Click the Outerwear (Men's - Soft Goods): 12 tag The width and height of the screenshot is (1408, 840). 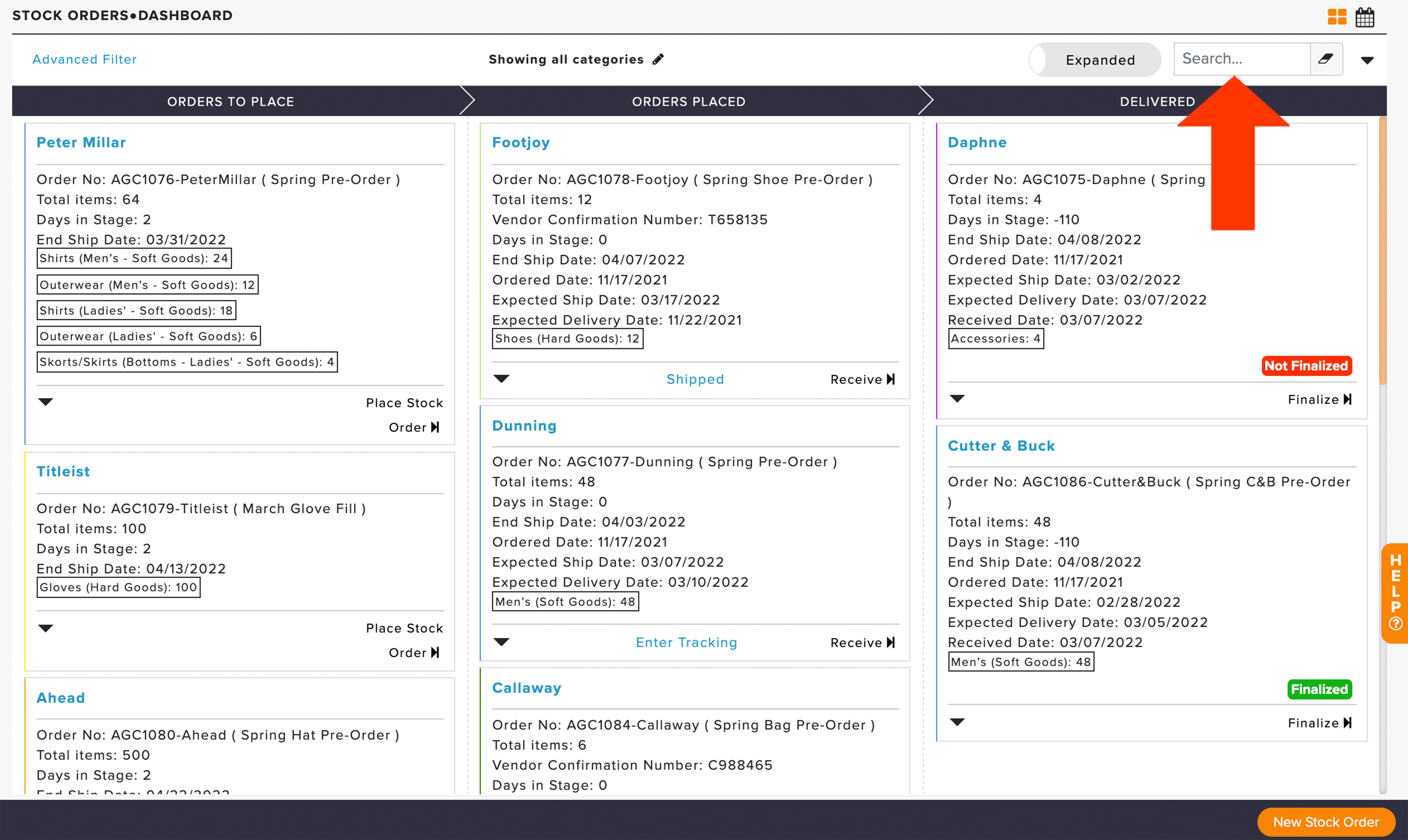pos(147,285)
